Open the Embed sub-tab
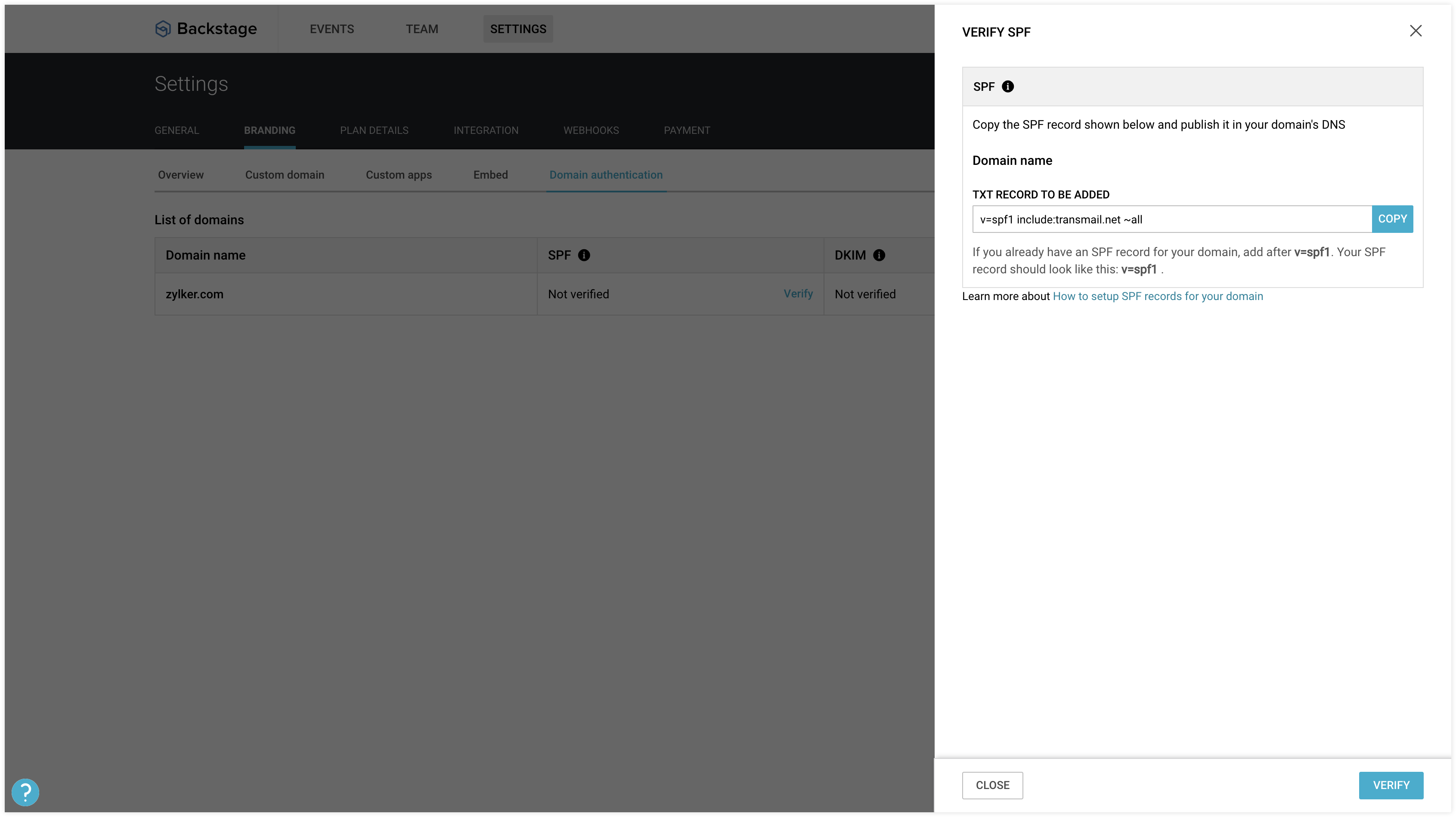 tap(490, 175)
